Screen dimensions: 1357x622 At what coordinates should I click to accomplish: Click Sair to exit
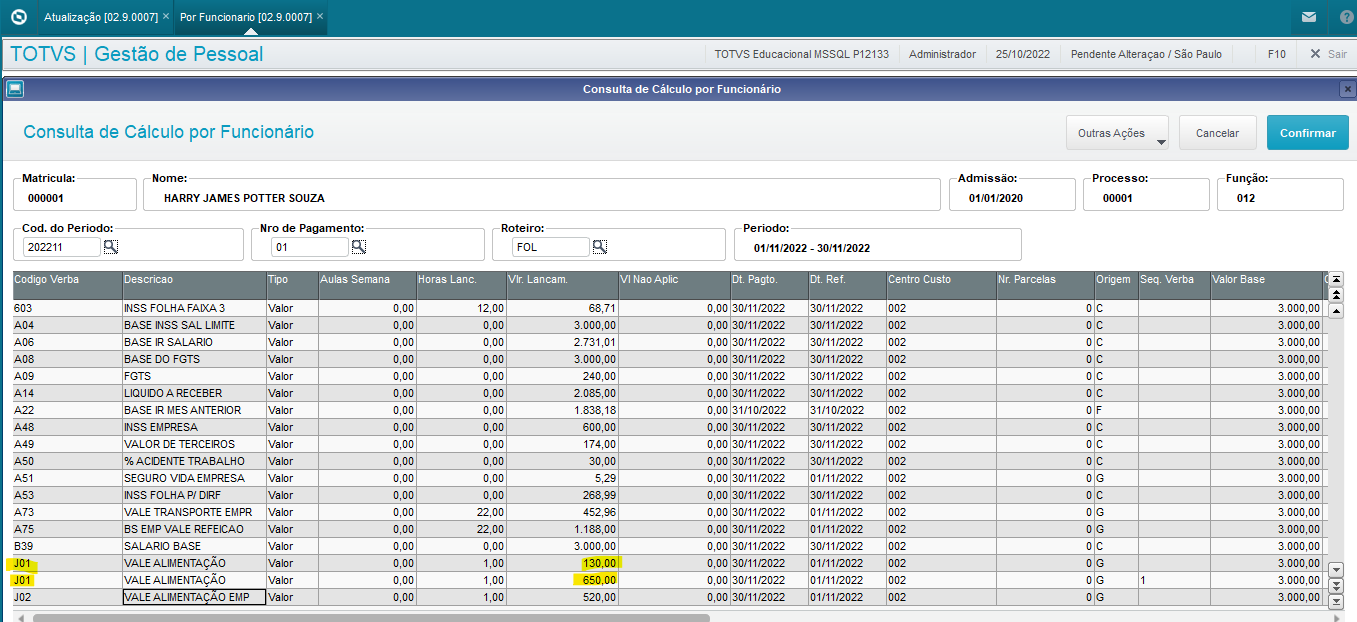pyautogui.click(x=1328, y=54)
